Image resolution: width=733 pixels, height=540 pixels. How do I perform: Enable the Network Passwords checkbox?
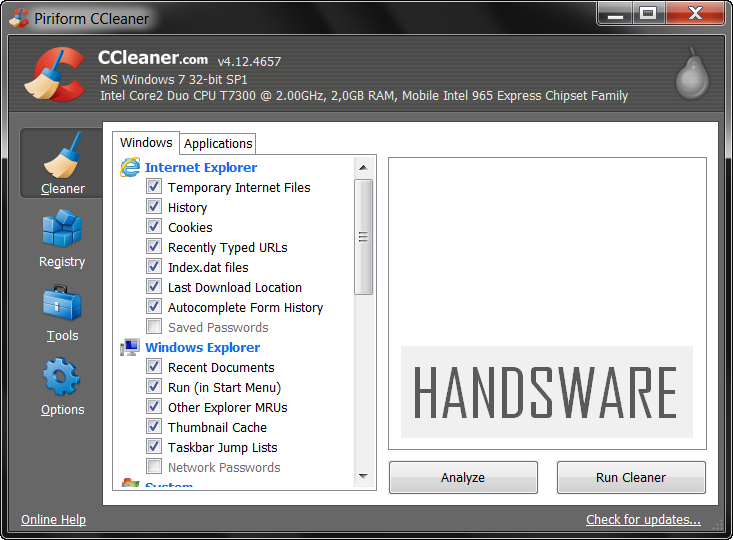click(x=154, y=467)
